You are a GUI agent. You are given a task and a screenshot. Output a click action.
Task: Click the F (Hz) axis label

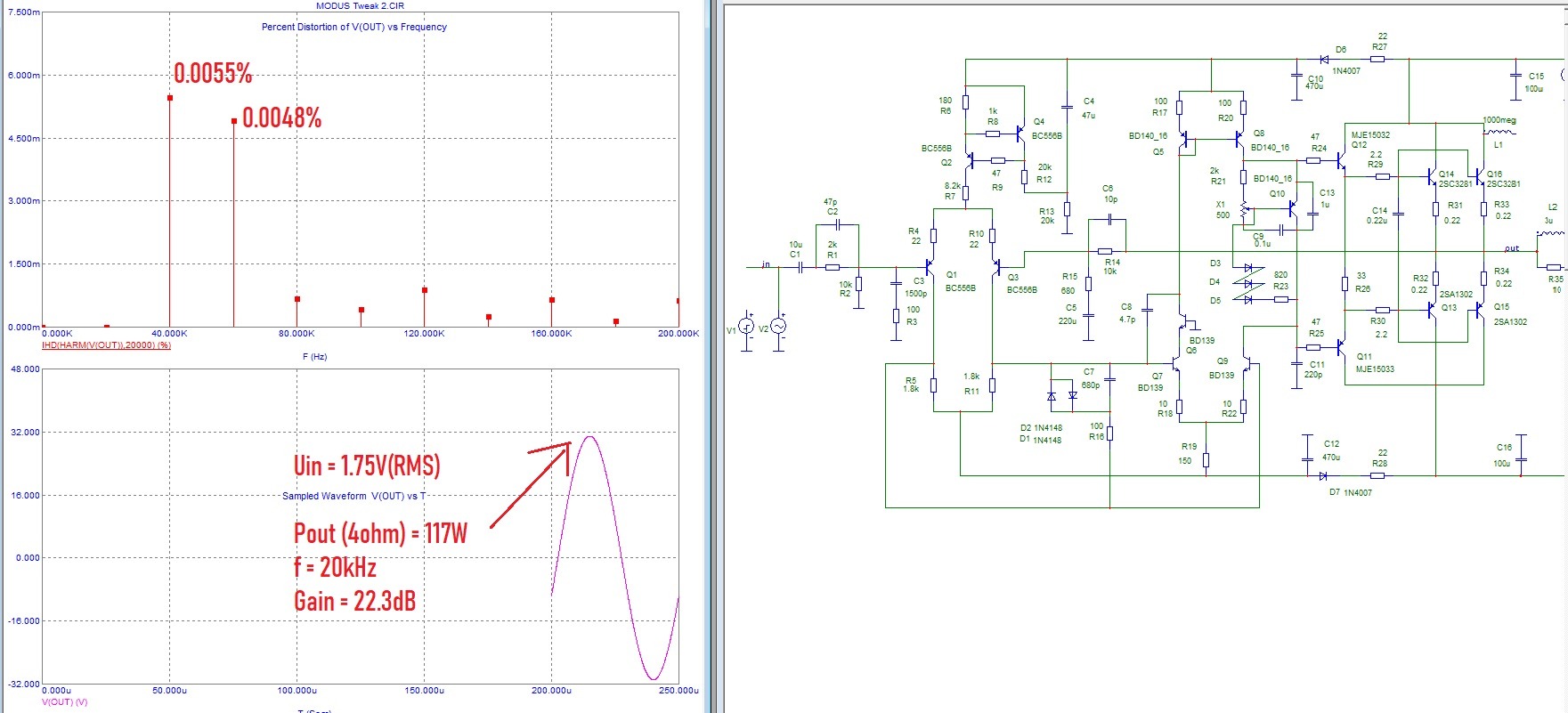[x=315, y=356]
